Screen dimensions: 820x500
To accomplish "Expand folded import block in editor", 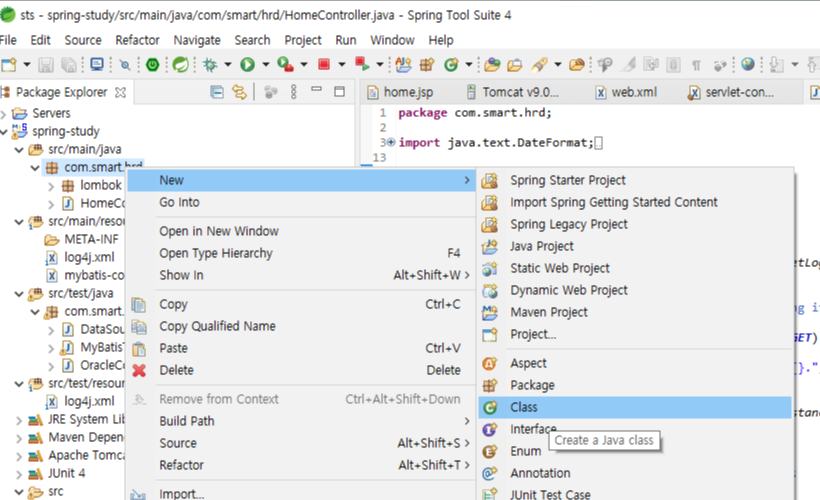I will coord(391,142).
